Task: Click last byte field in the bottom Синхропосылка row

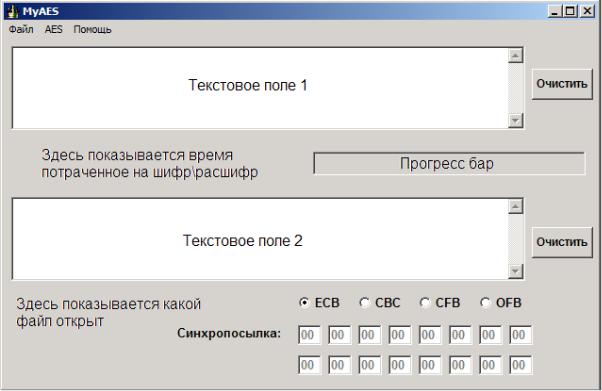Action: click(521, 365)
